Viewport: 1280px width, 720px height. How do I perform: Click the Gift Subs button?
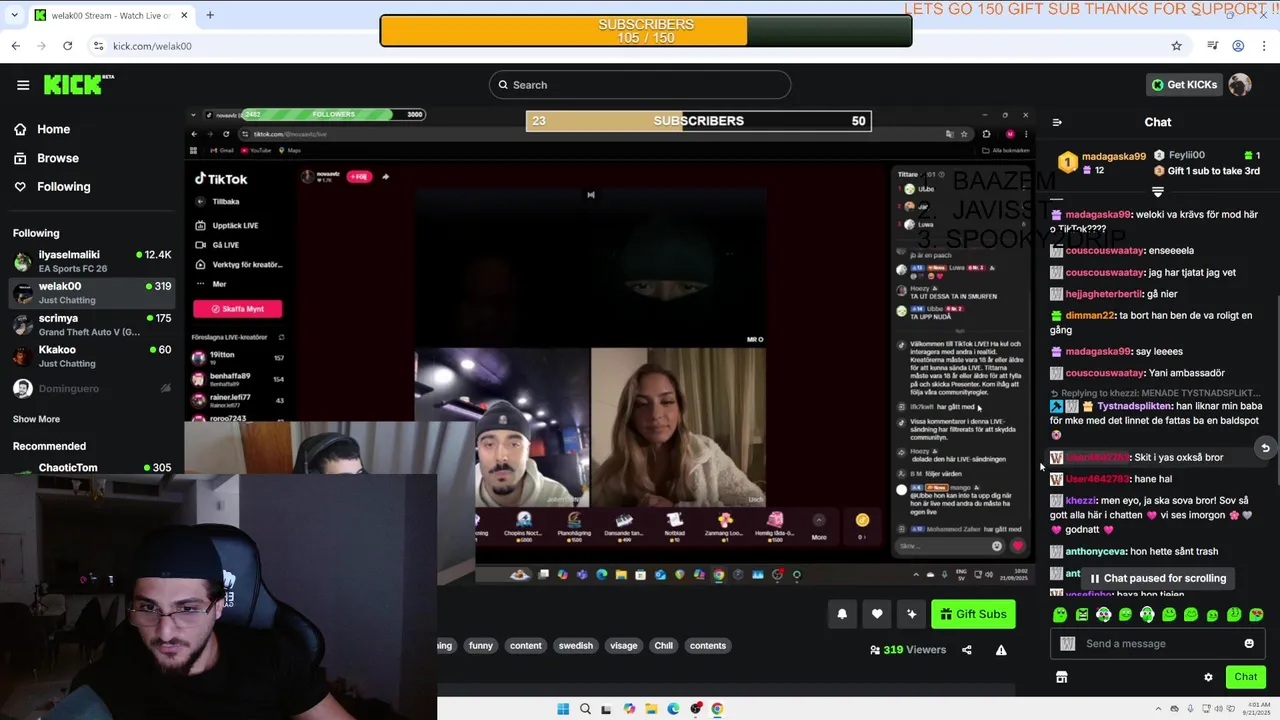pos(973,614)
